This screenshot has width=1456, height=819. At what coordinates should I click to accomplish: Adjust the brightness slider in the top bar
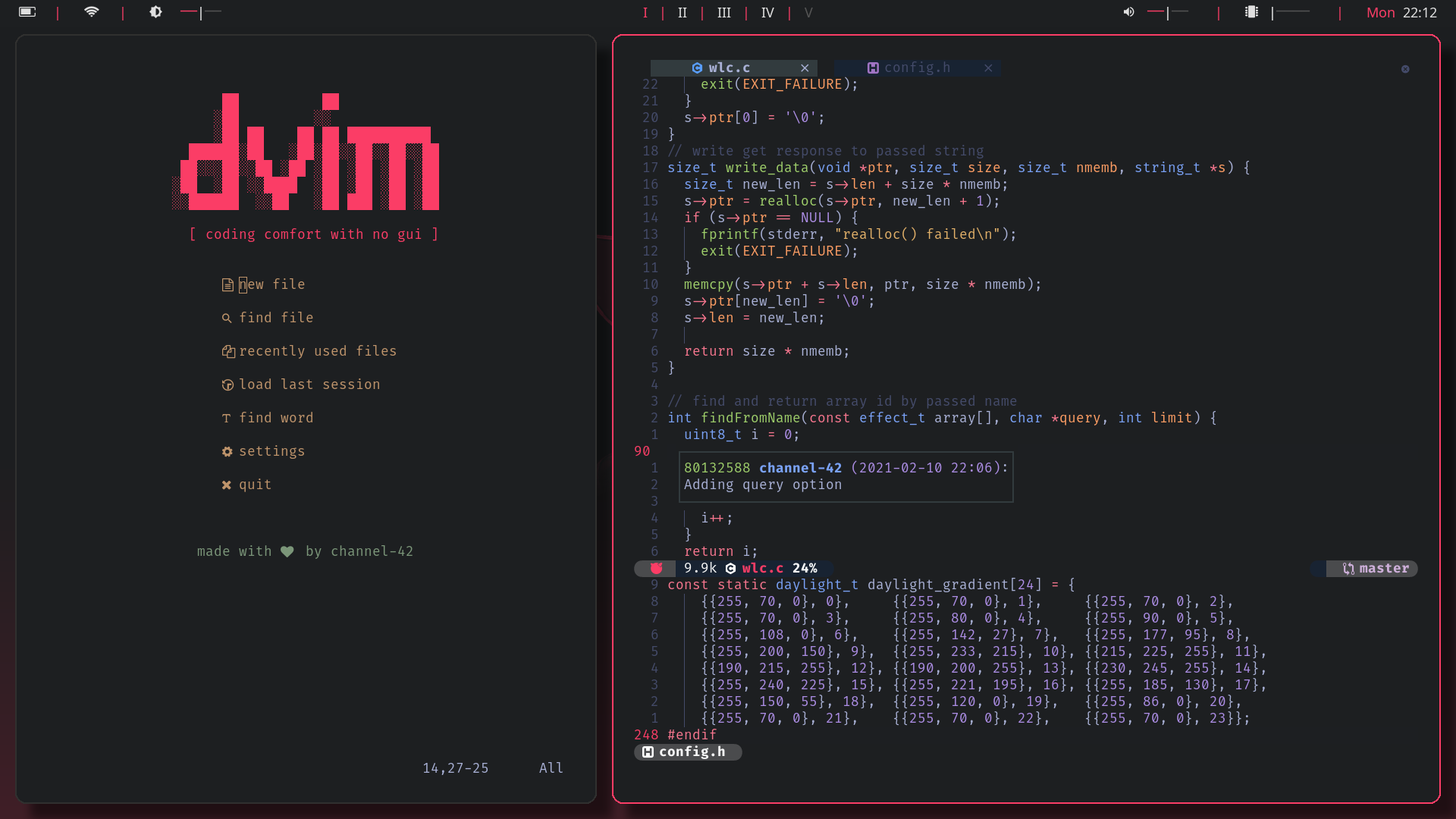coord(201,12)
